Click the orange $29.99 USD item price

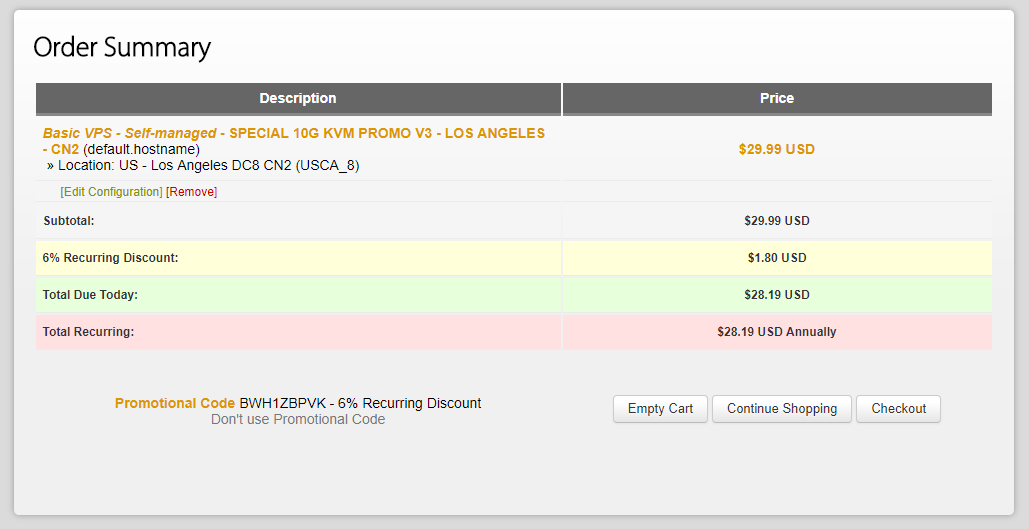tap(777, 149)
